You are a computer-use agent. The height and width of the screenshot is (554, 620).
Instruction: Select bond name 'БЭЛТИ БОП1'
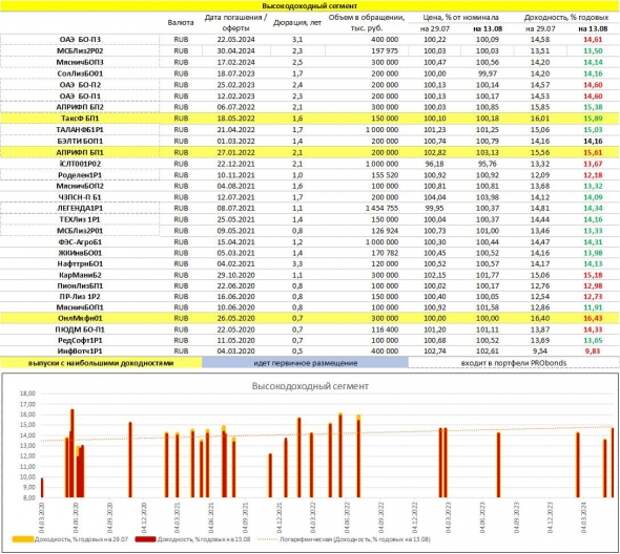pos(80,141)
